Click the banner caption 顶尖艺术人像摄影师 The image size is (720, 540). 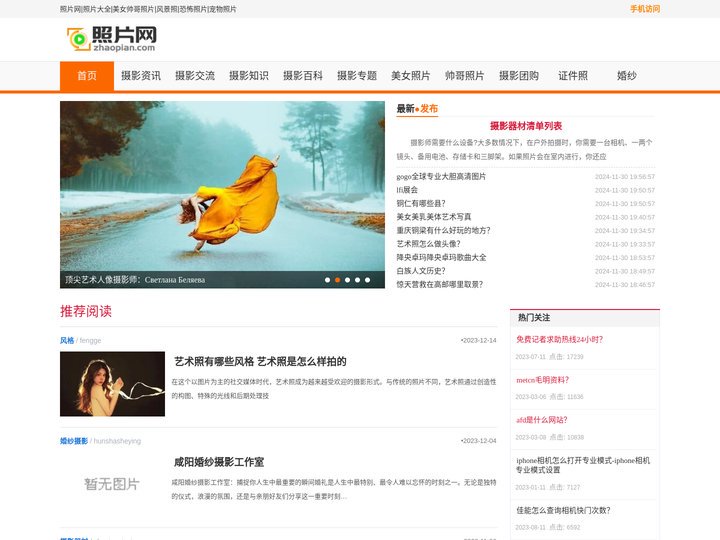click(x=135, y=280)
